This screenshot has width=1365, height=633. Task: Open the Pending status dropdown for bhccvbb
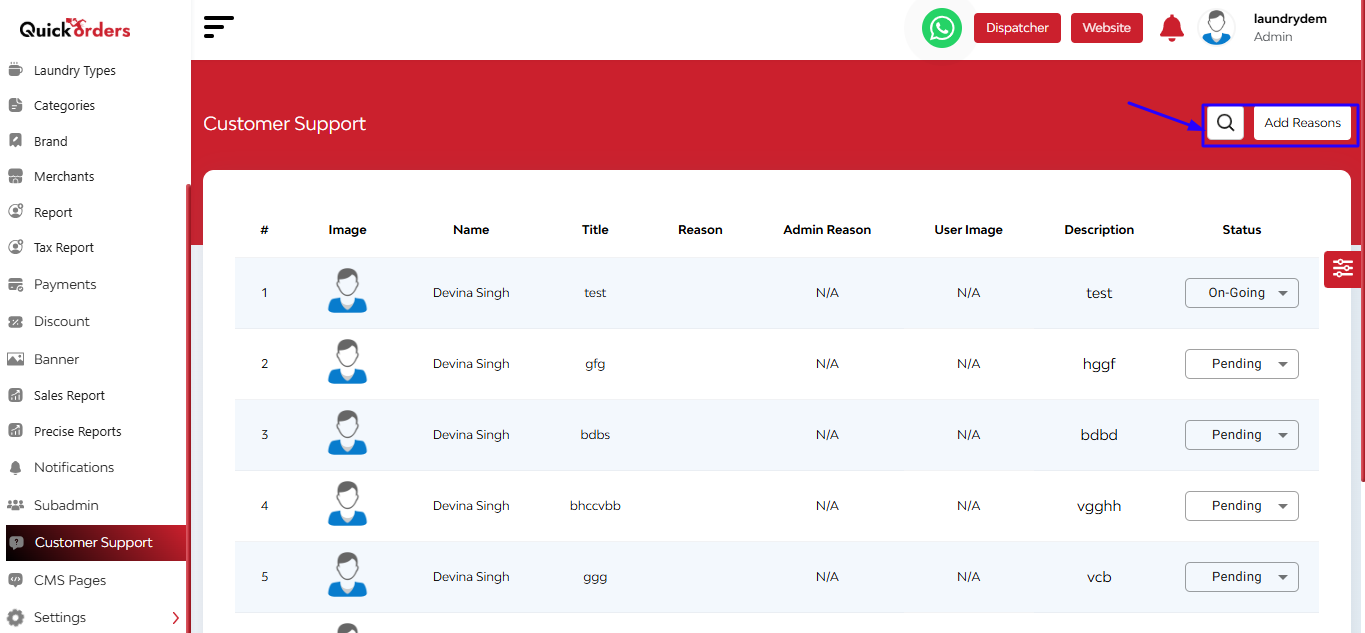pos(1241,506)
